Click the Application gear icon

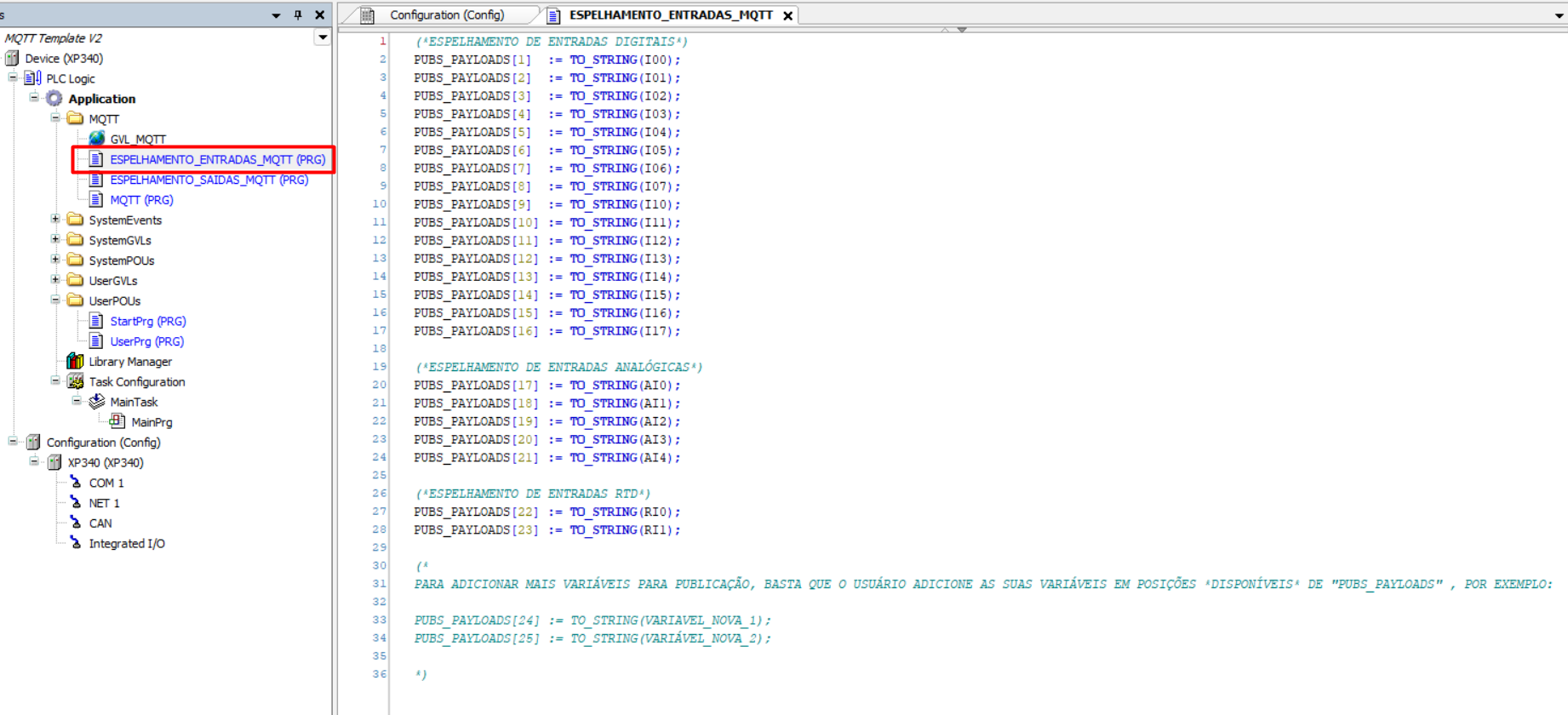tap(54, 99)
